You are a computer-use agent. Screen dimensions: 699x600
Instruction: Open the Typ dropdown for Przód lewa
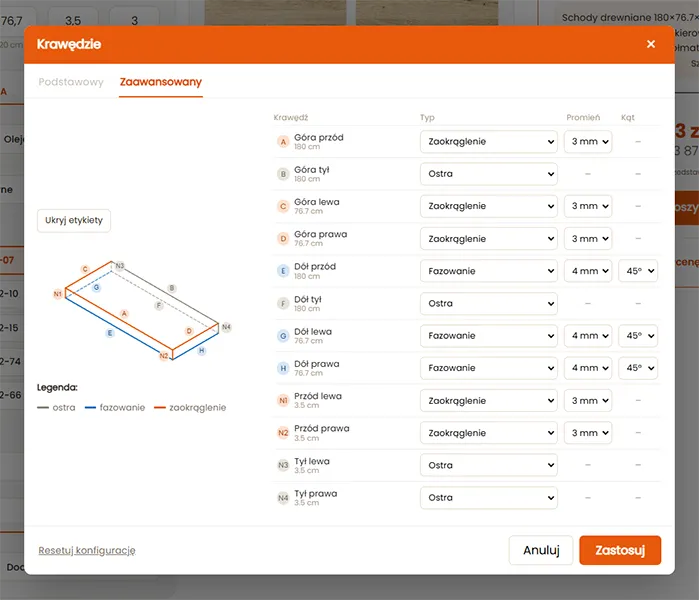[489, 400]
